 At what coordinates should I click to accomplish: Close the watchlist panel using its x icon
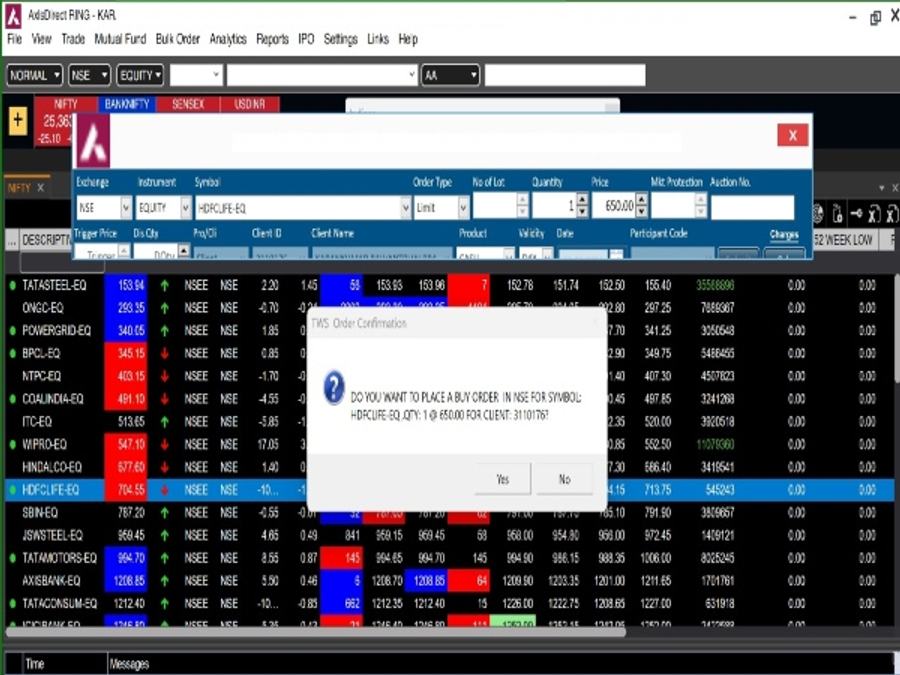(894, 188)
